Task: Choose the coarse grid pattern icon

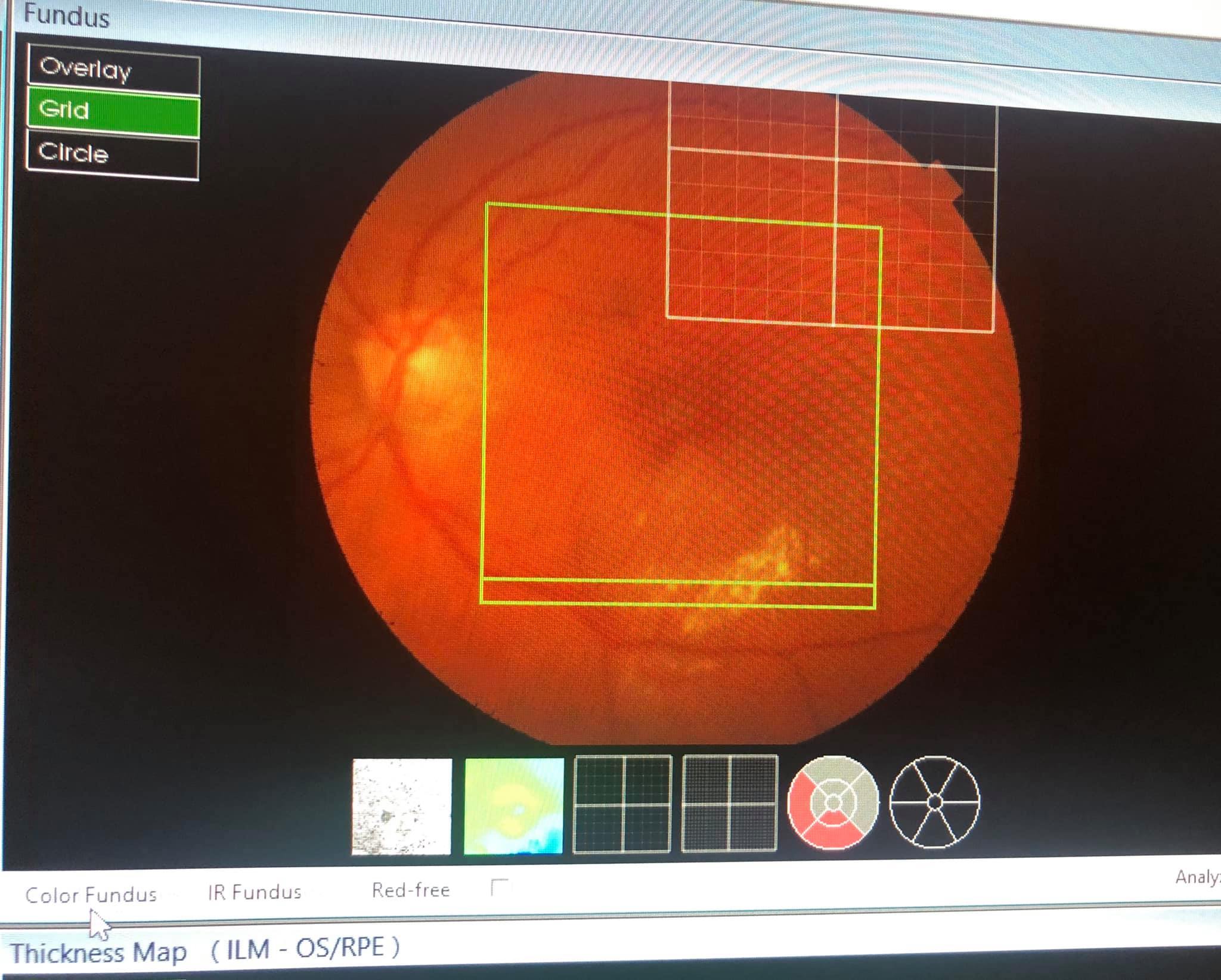Action: click(x=622, y=804)
